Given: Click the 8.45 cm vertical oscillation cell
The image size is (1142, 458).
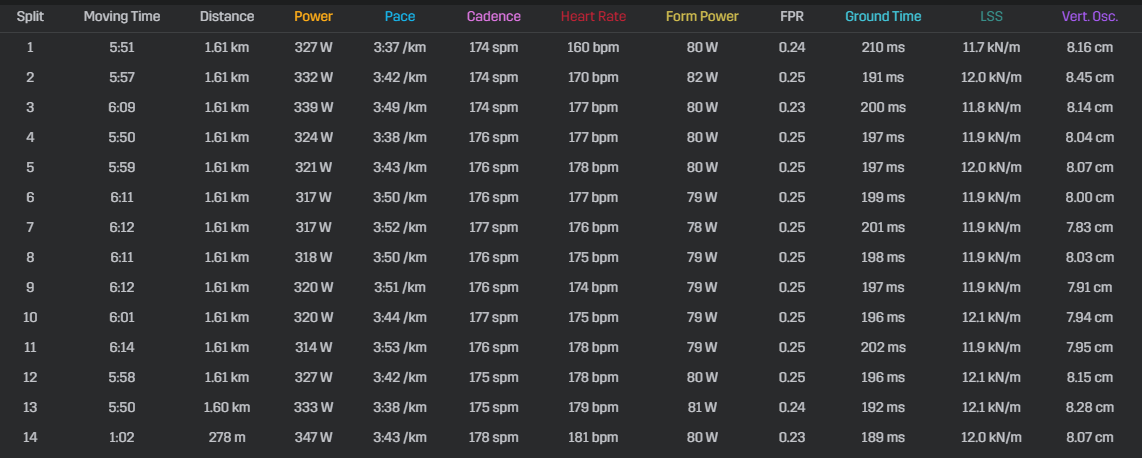Looking at the screenshot, I should pos(1090,78).
